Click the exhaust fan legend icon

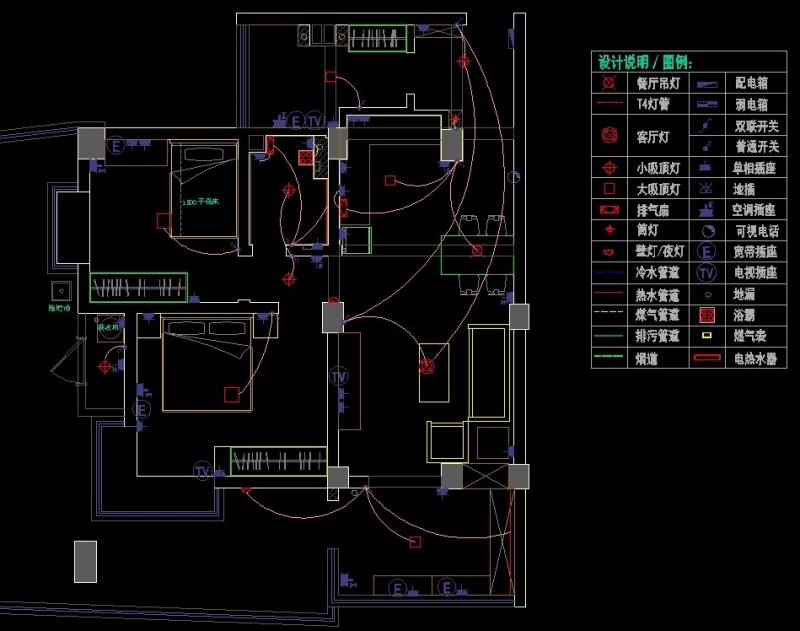[608, 210]
